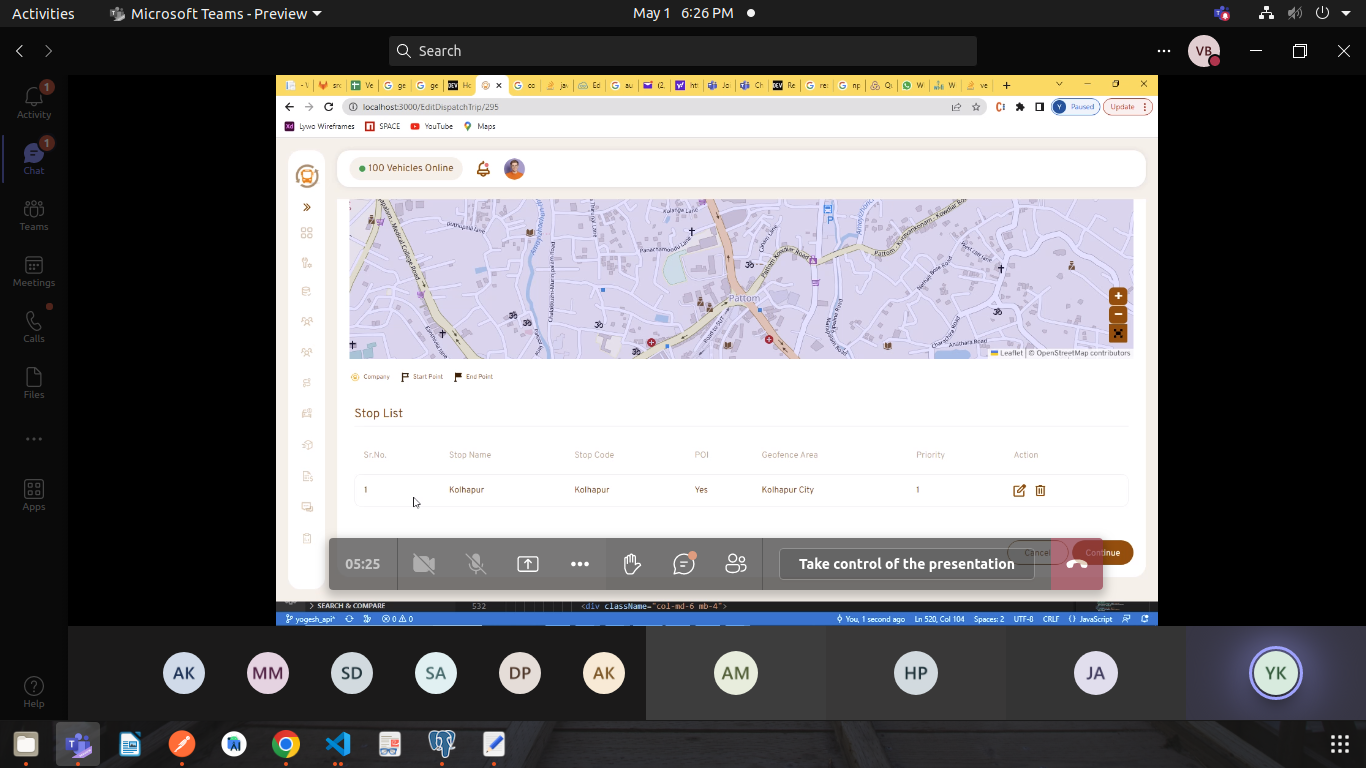
Task: Open Calls in the Teams sidebar
Action: coord(34,325)
